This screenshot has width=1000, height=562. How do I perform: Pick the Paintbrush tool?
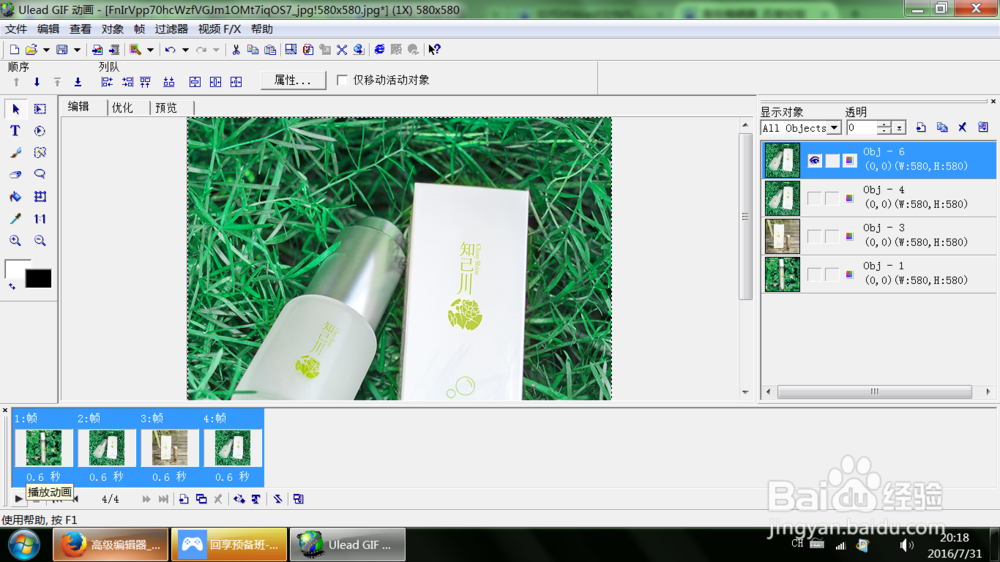point(15,152)
